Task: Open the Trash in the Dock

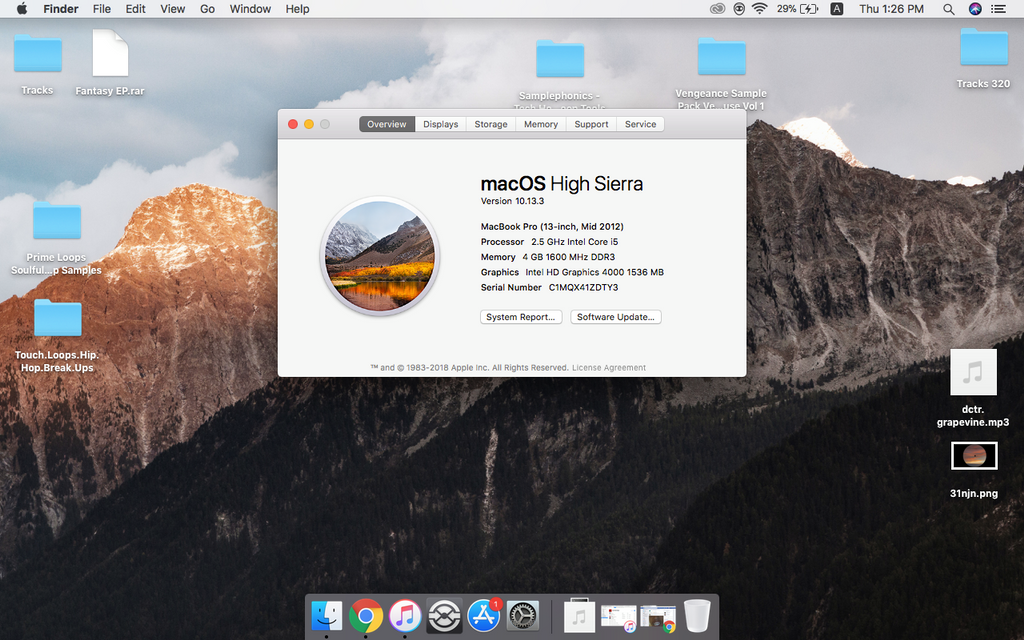Action: click(697, 616)
